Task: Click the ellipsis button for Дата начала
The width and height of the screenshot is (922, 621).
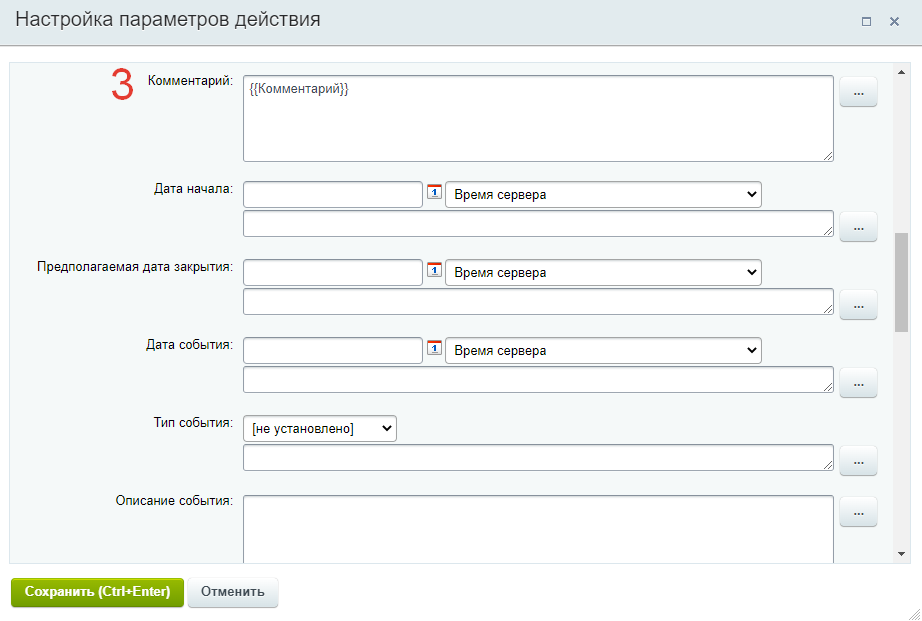Action: click(858, 226)
